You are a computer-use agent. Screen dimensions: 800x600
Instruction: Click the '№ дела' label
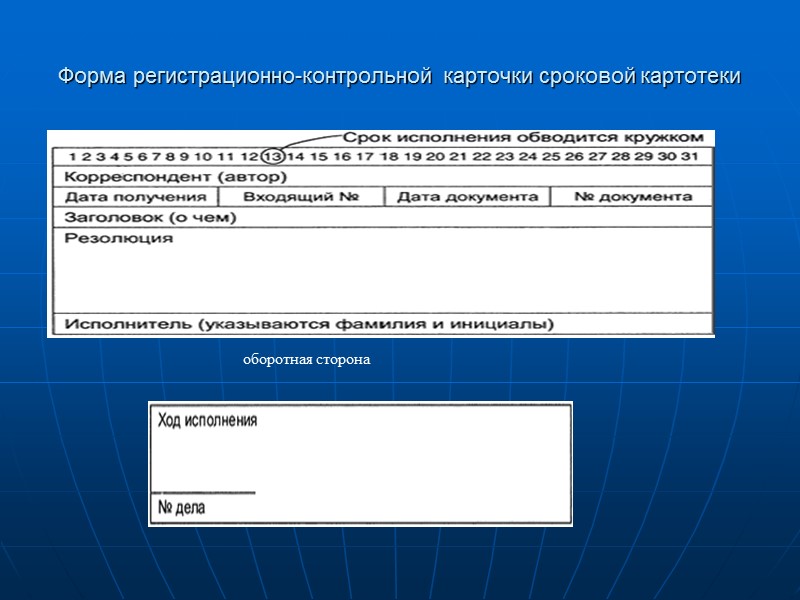pyautogui.click(x=181, y=507)
